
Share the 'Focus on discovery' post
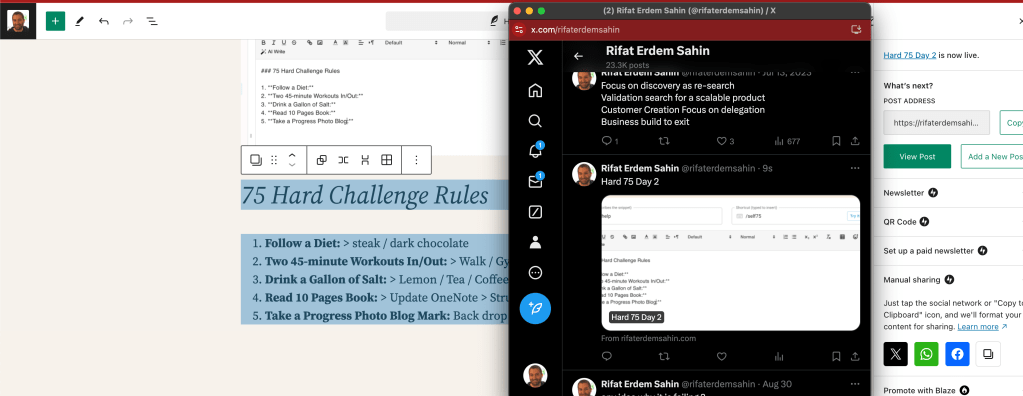855,141
